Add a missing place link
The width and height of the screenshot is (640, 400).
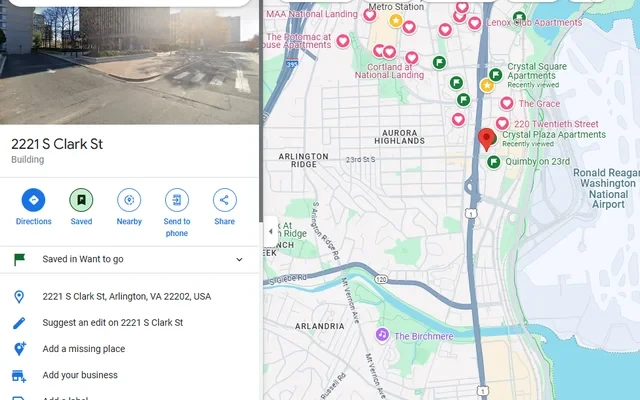84,349
